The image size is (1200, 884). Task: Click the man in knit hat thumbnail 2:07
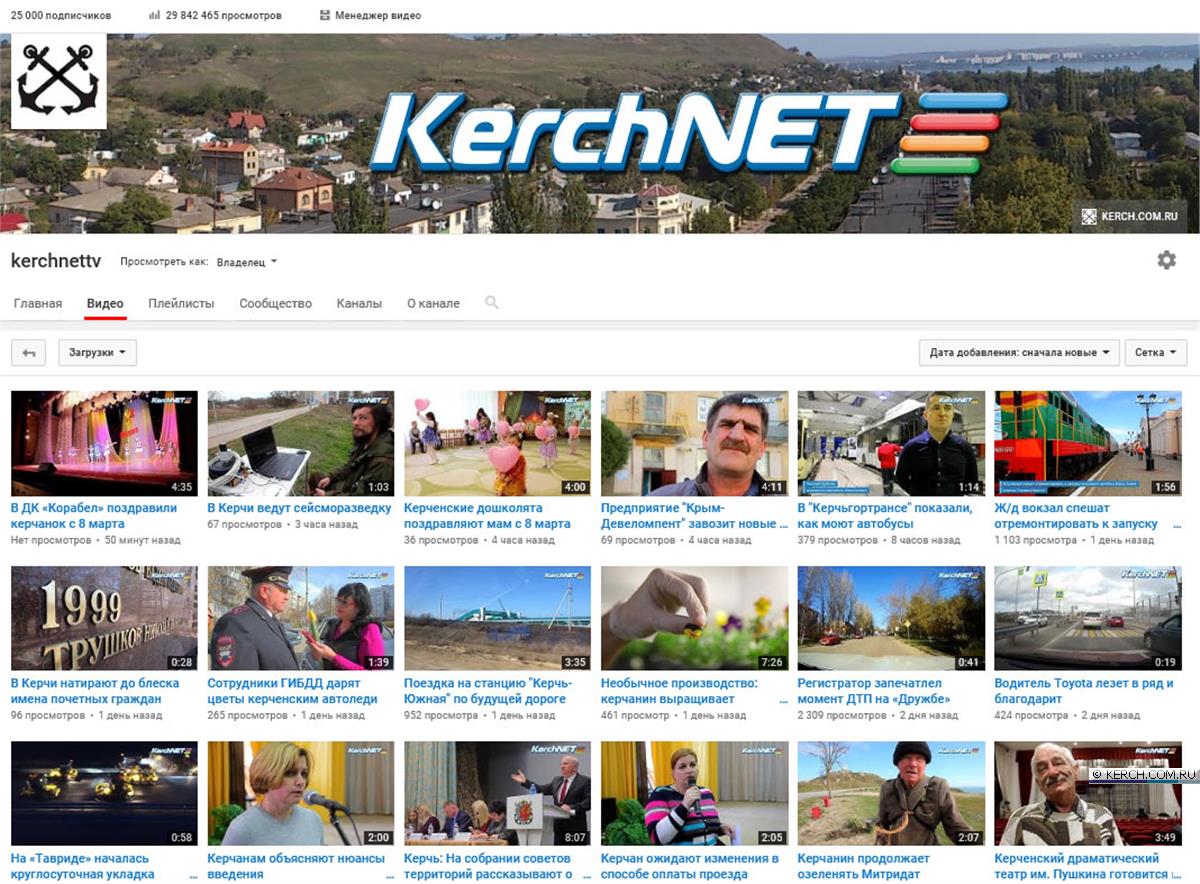point(891,794)
